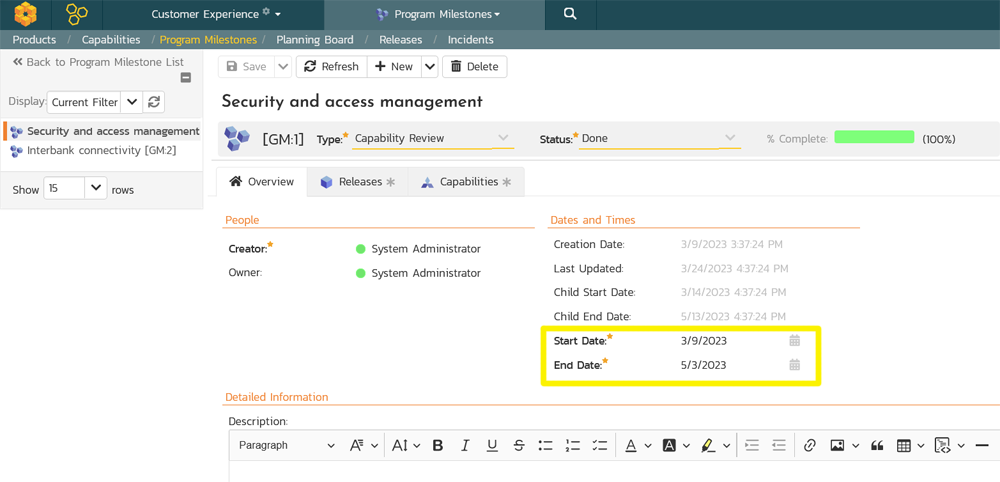The image size is (1000, 482).
Task: Open the Capabilities tab
Action: (467, 182)
